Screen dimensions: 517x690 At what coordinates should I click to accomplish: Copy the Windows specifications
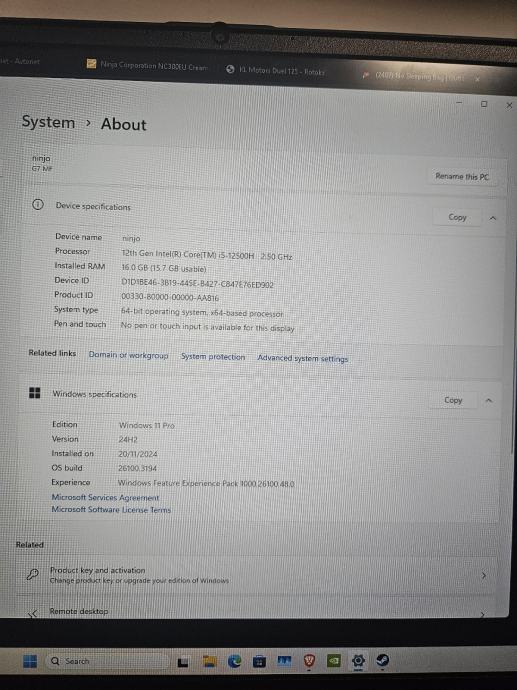[x=453, y=400]
